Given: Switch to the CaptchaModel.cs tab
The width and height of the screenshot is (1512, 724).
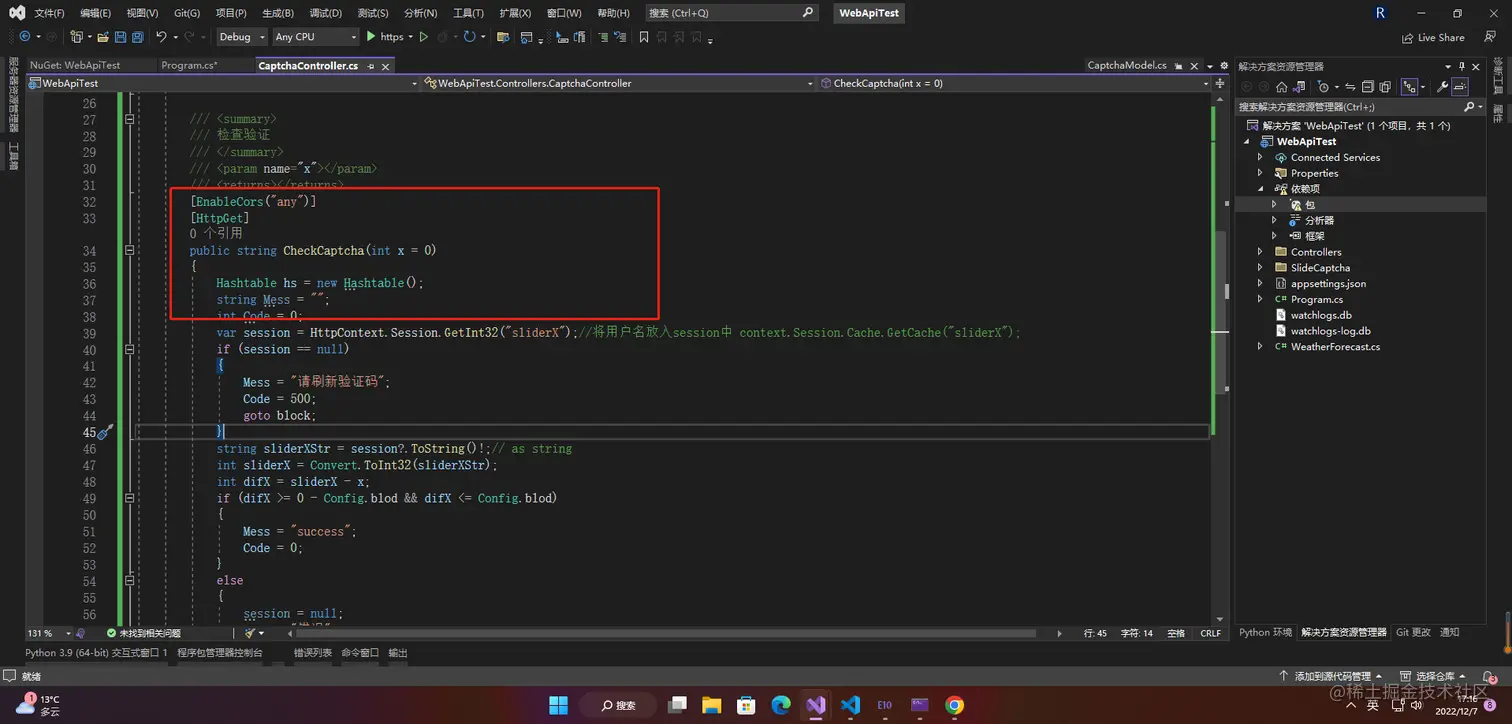Looking at the screenshot, I should (x=1127, y=65).
